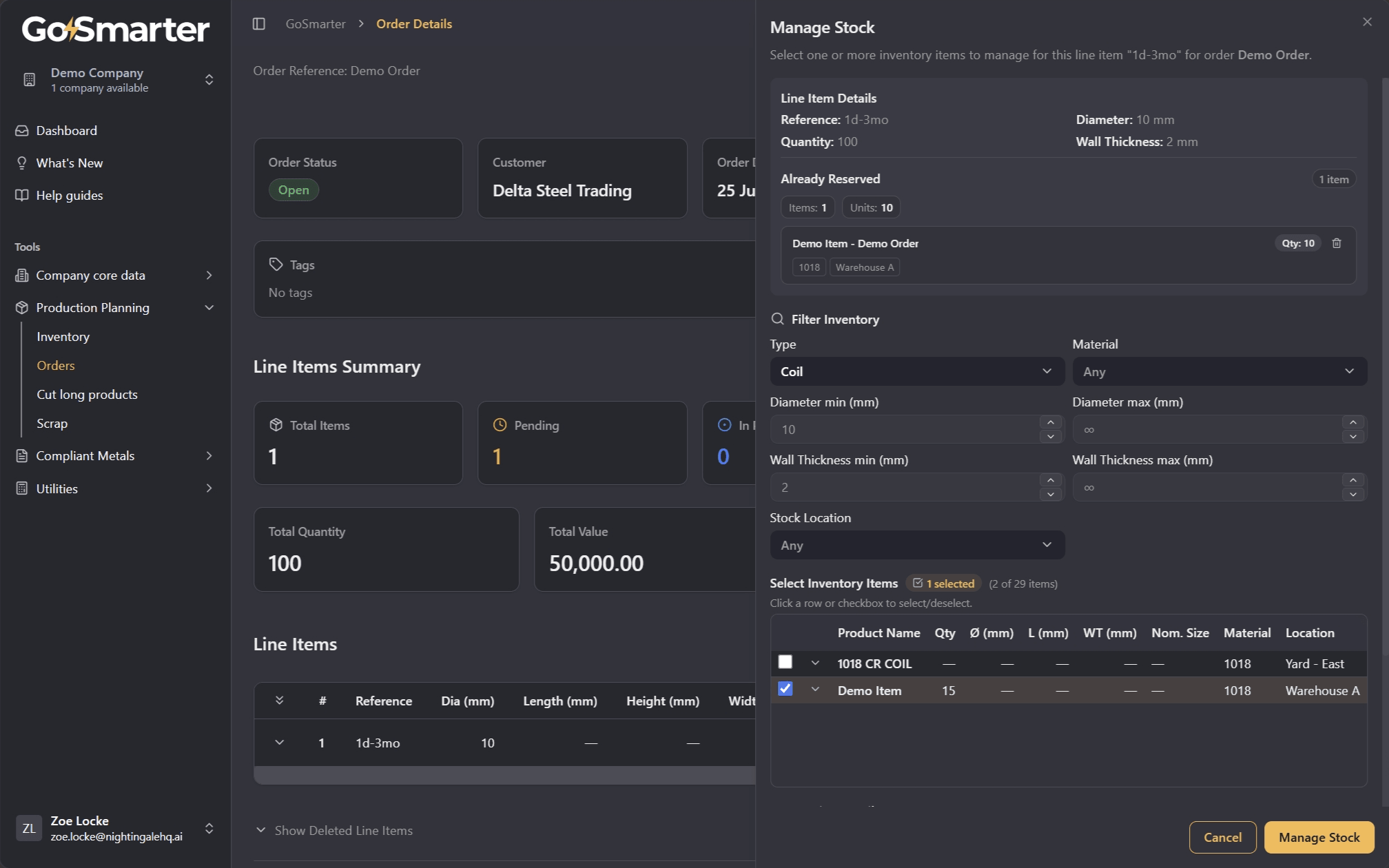Click the Company core data icon
Screen dimensions: 1389x868
[x=22, y=276]
